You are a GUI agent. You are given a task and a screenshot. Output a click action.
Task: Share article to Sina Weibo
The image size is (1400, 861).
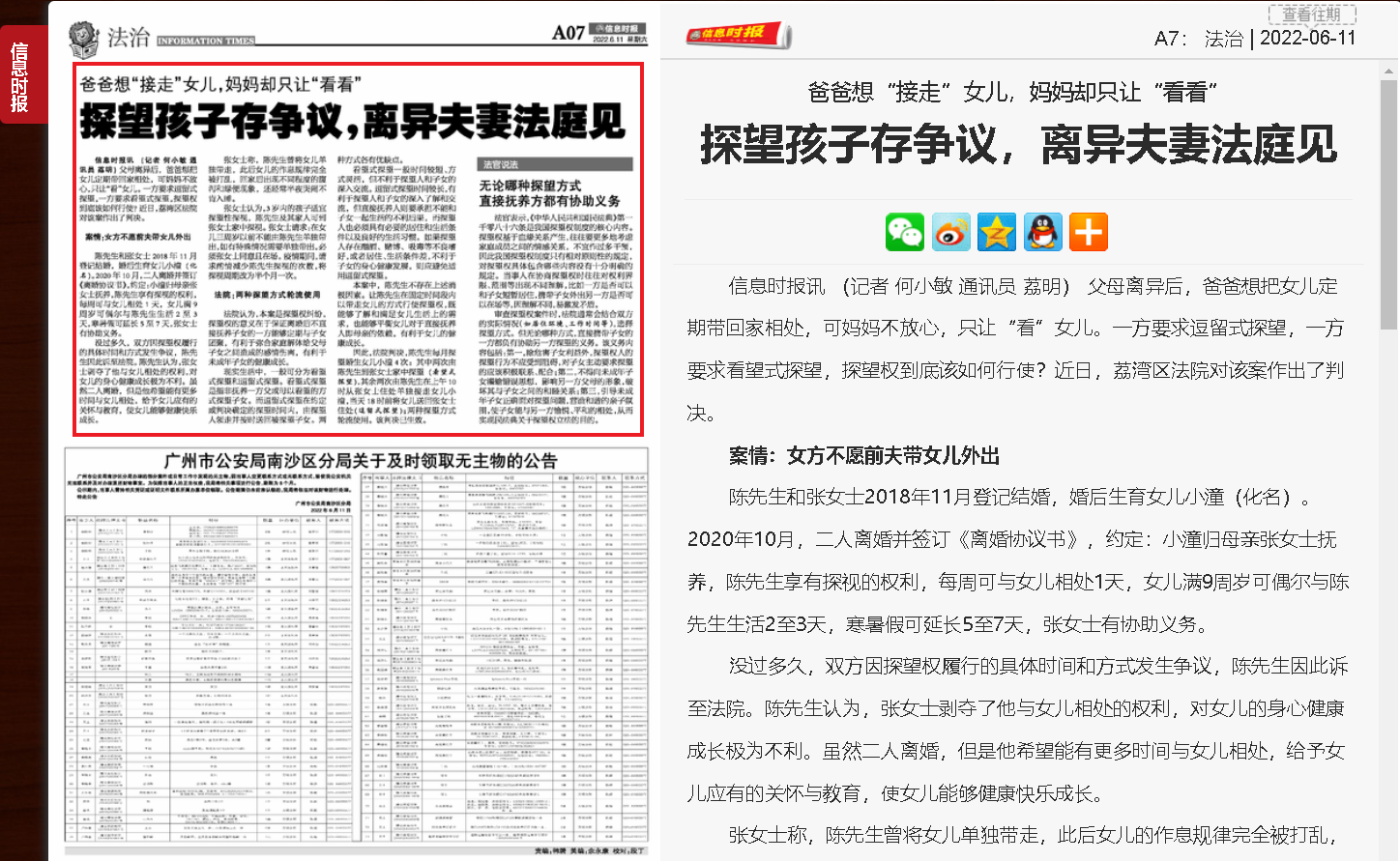point(951,232)
